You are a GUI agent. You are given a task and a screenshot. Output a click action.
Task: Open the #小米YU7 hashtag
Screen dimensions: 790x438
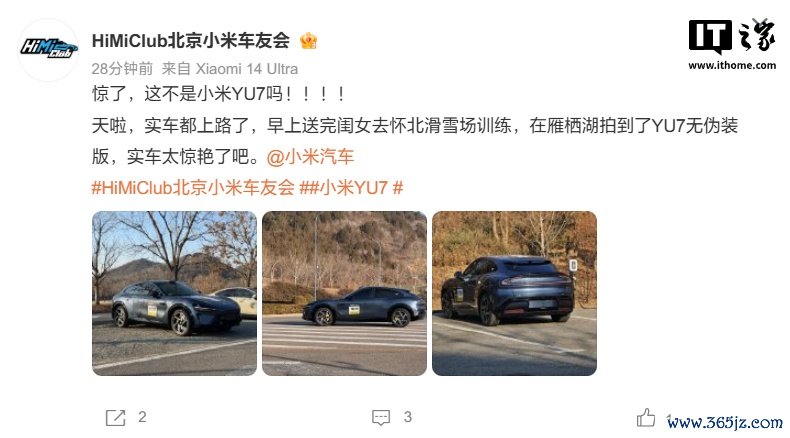pyautogui.click(x=351, y=188)
